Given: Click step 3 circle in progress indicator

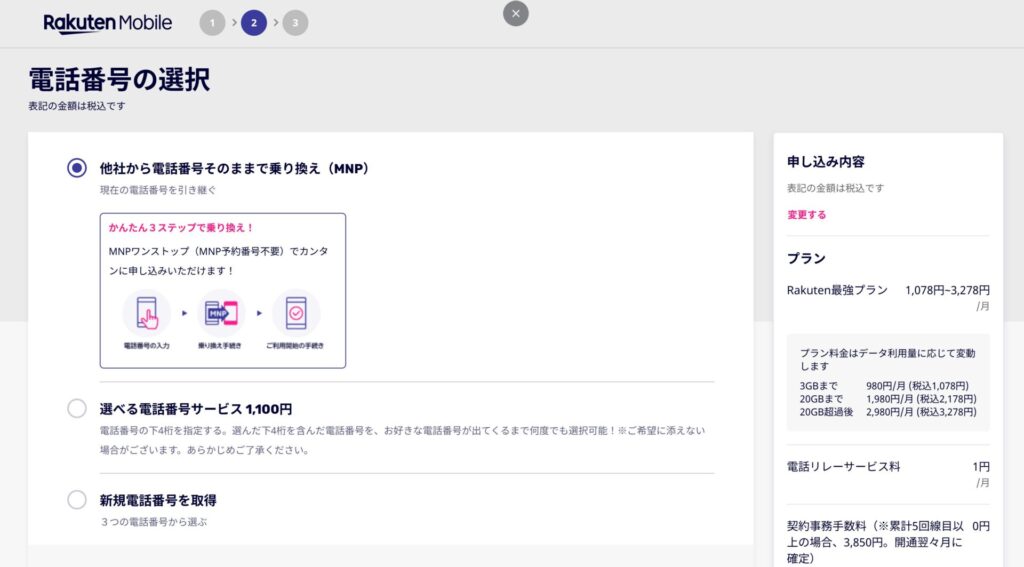Looking at the screenshot, I should point(295,23).
